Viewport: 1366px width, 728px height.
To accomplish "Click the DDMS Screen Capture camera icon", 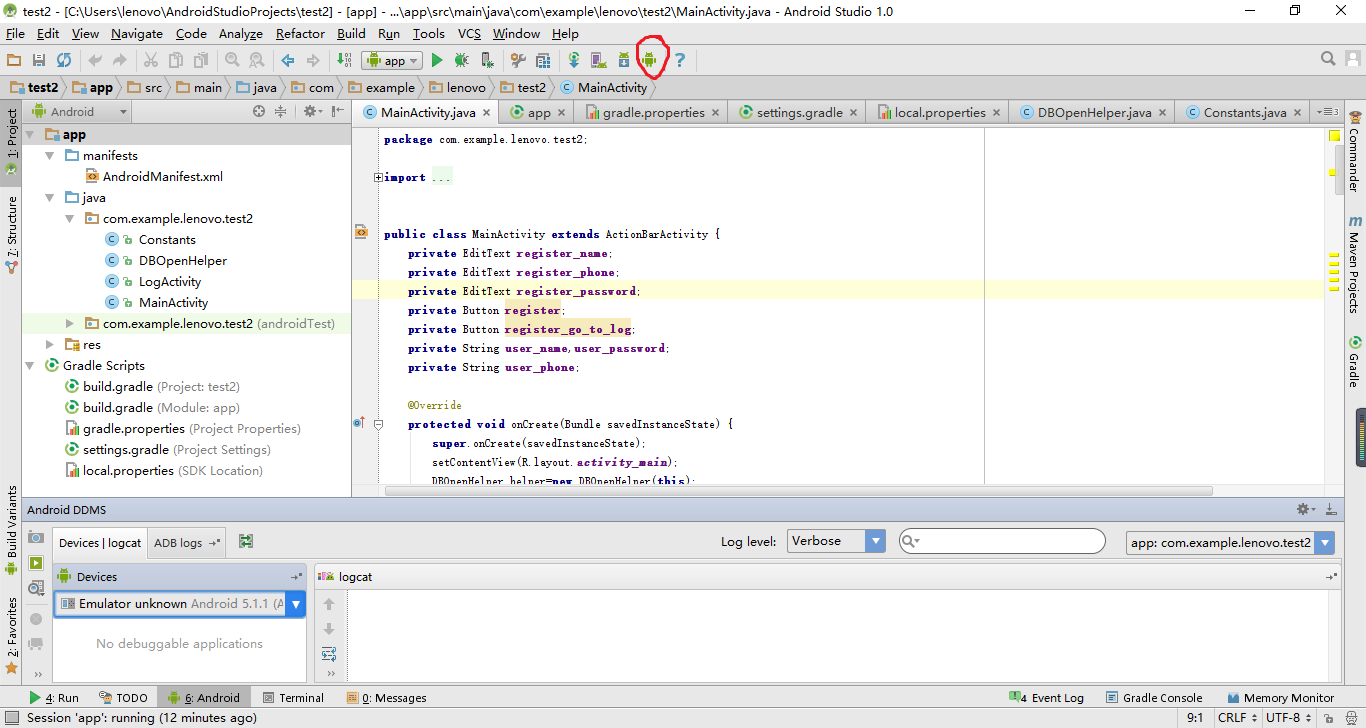I will (x=36, y=537).
